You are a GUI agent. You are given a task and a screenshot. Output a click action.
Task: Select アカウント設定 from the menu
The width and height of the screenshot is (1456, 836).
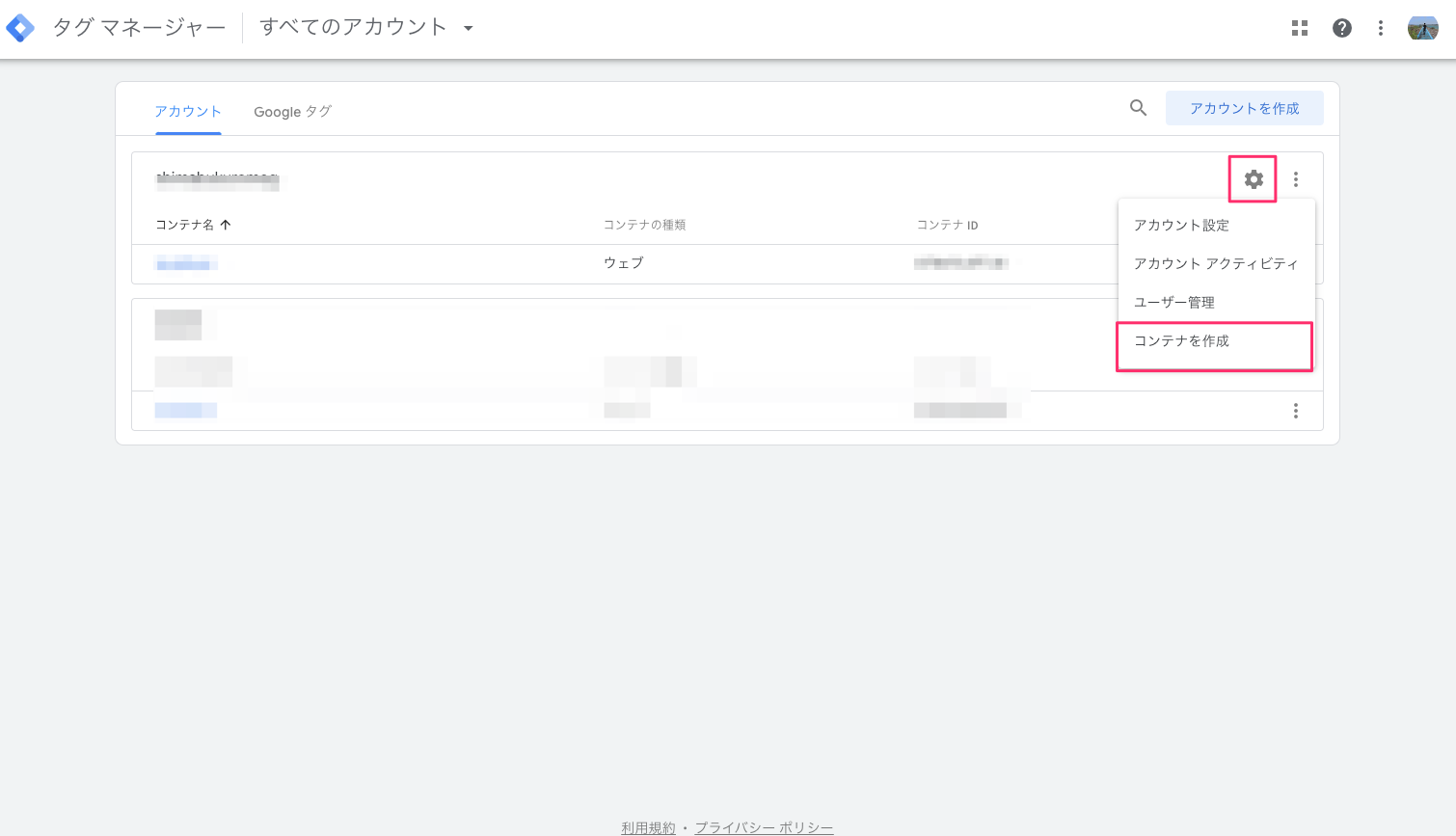[x=1181, y=225]
